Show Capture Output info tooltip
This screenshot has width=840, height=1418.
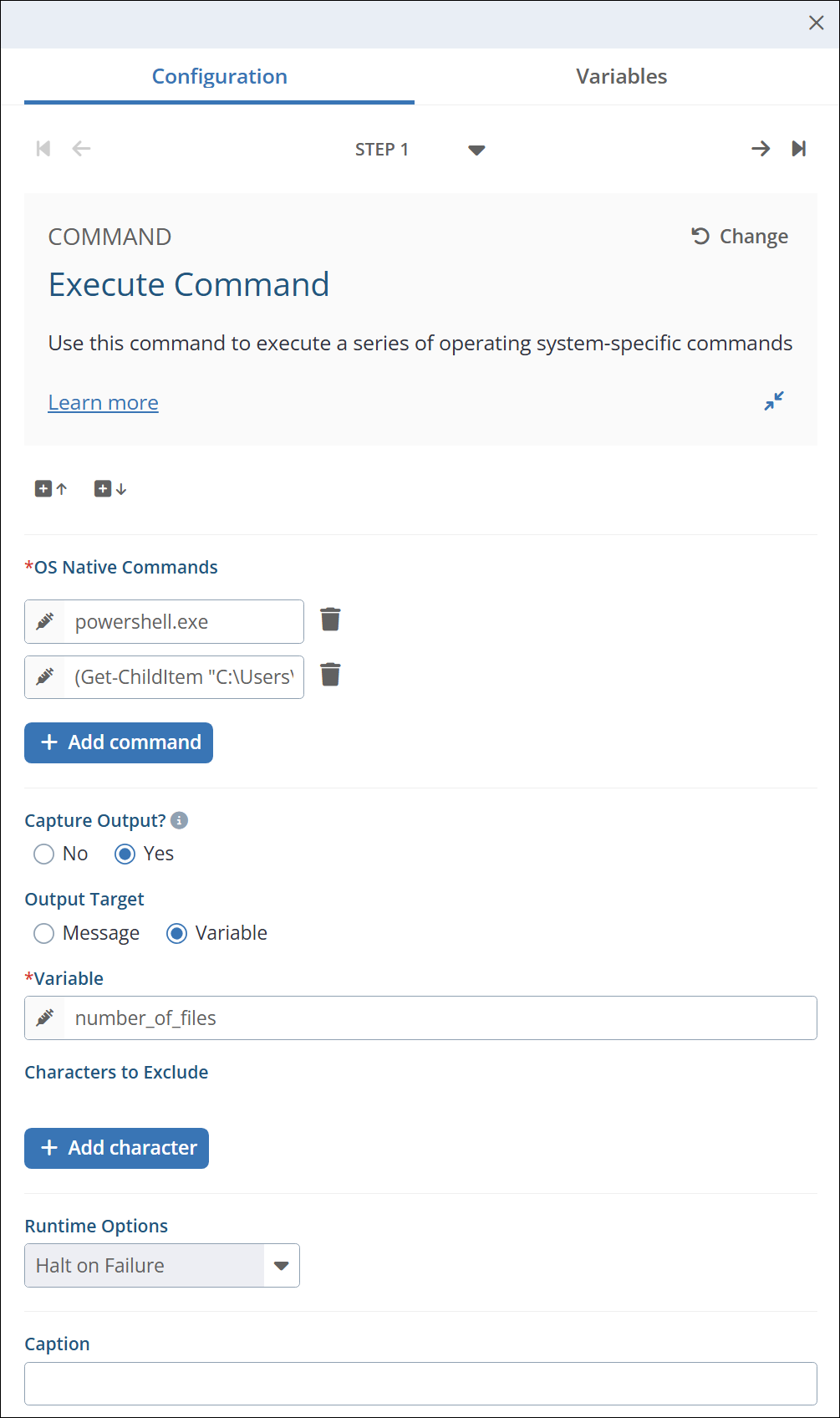(179, 820)
